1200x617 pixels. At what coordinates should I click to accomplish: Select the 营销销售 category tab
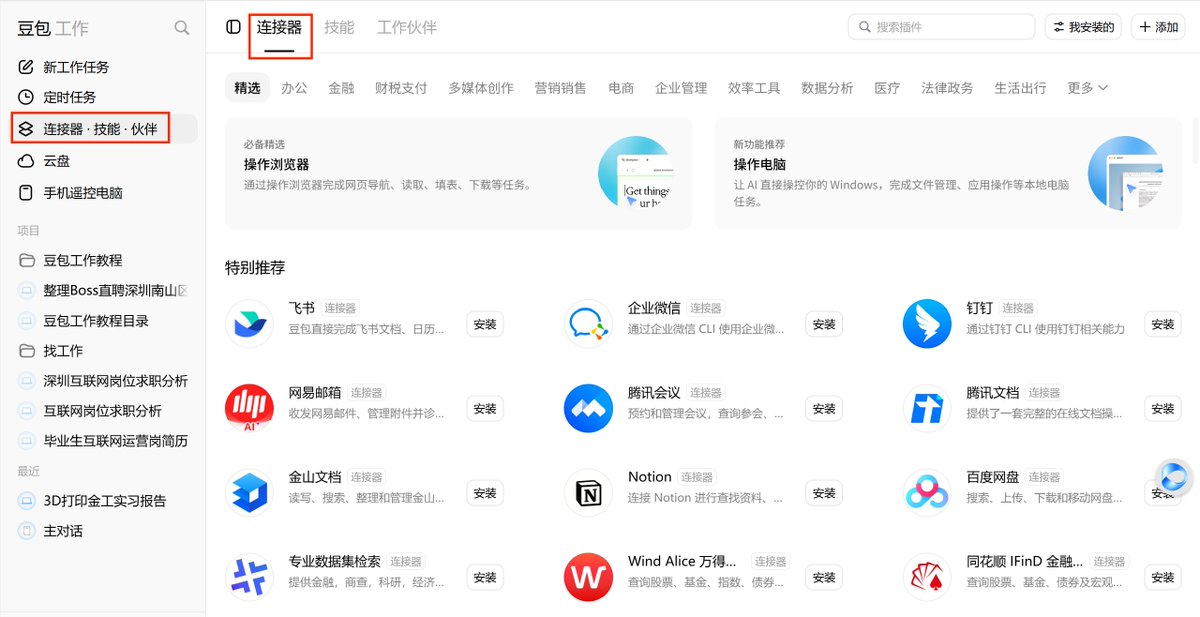(x=561, y=88)
